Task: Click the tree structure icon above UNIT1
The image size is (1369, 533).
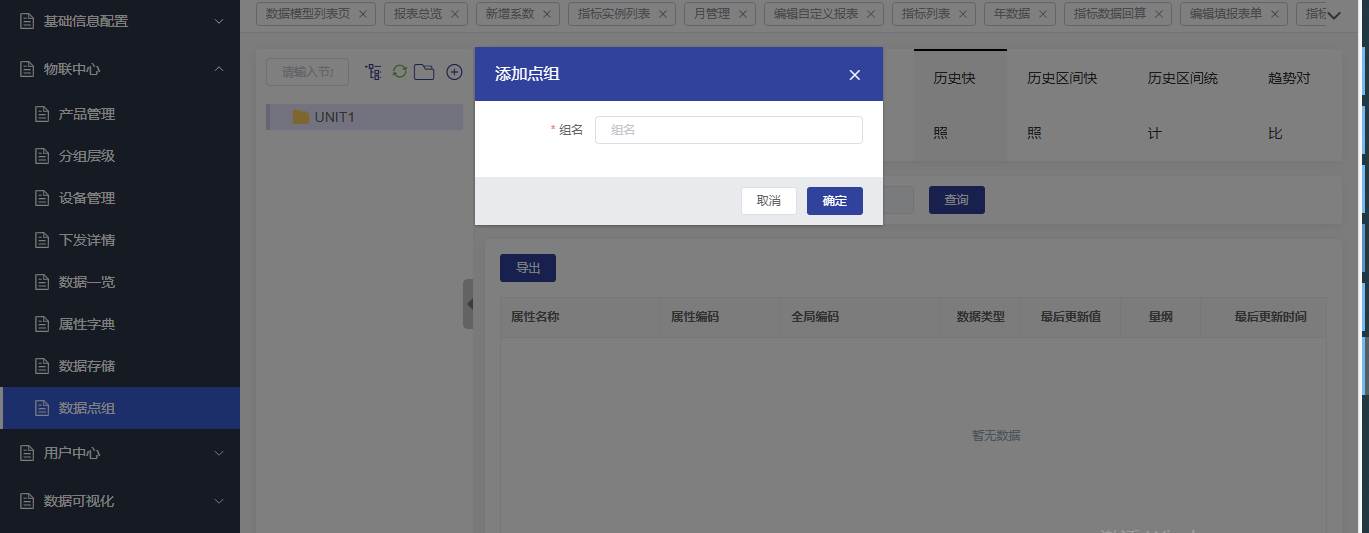Action: (x=374, y=72)
